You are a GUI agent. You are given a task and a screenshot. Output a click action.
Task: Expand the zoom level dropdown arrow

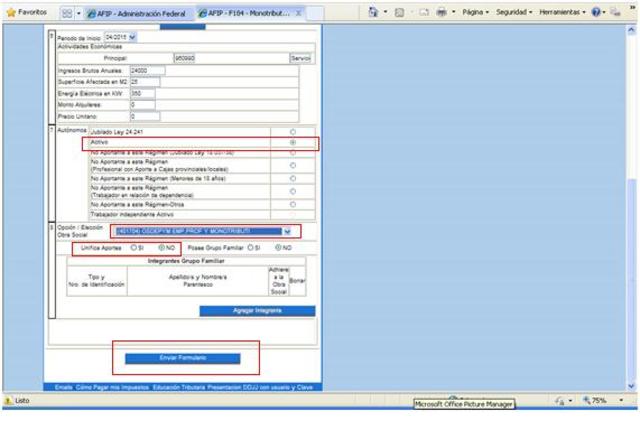621,401
